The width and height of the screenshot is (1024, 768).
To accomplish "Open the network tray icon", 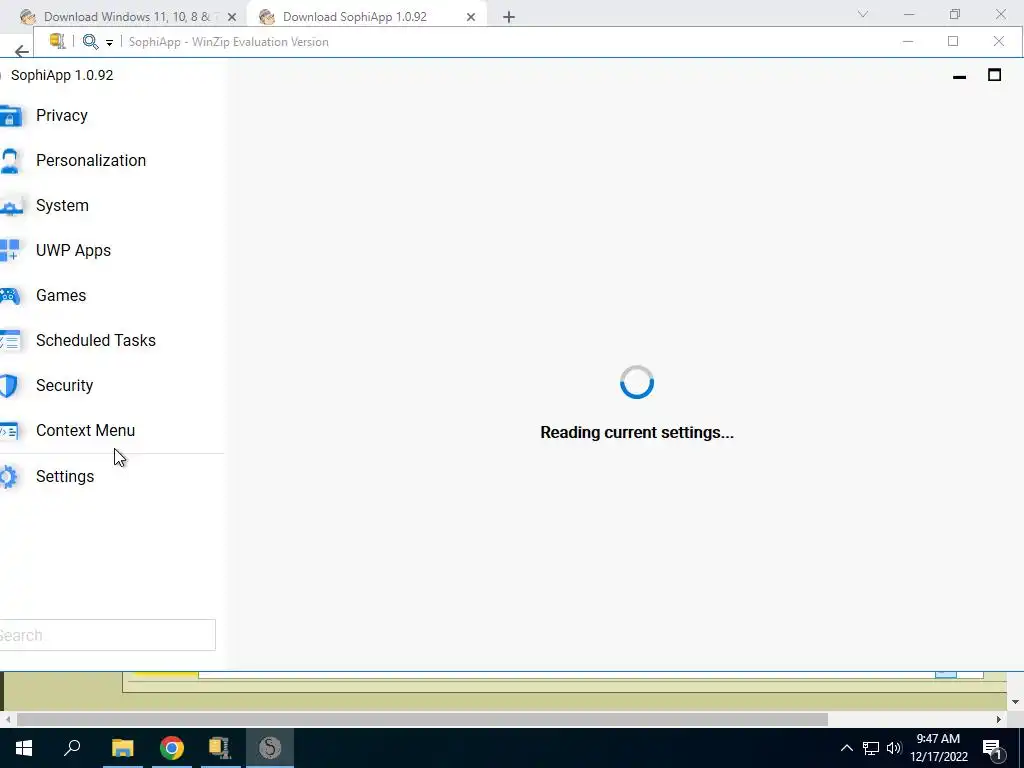I will pos(871,748).
